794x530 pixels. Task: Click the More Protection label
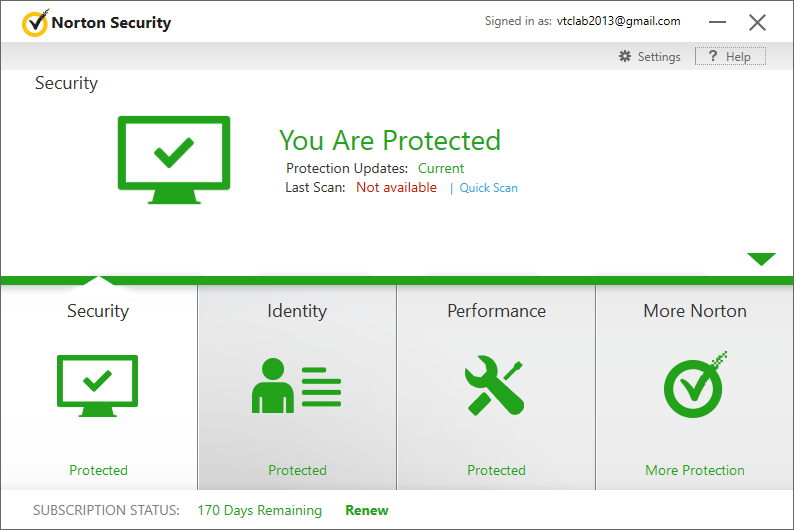click(x=695, y=470)
